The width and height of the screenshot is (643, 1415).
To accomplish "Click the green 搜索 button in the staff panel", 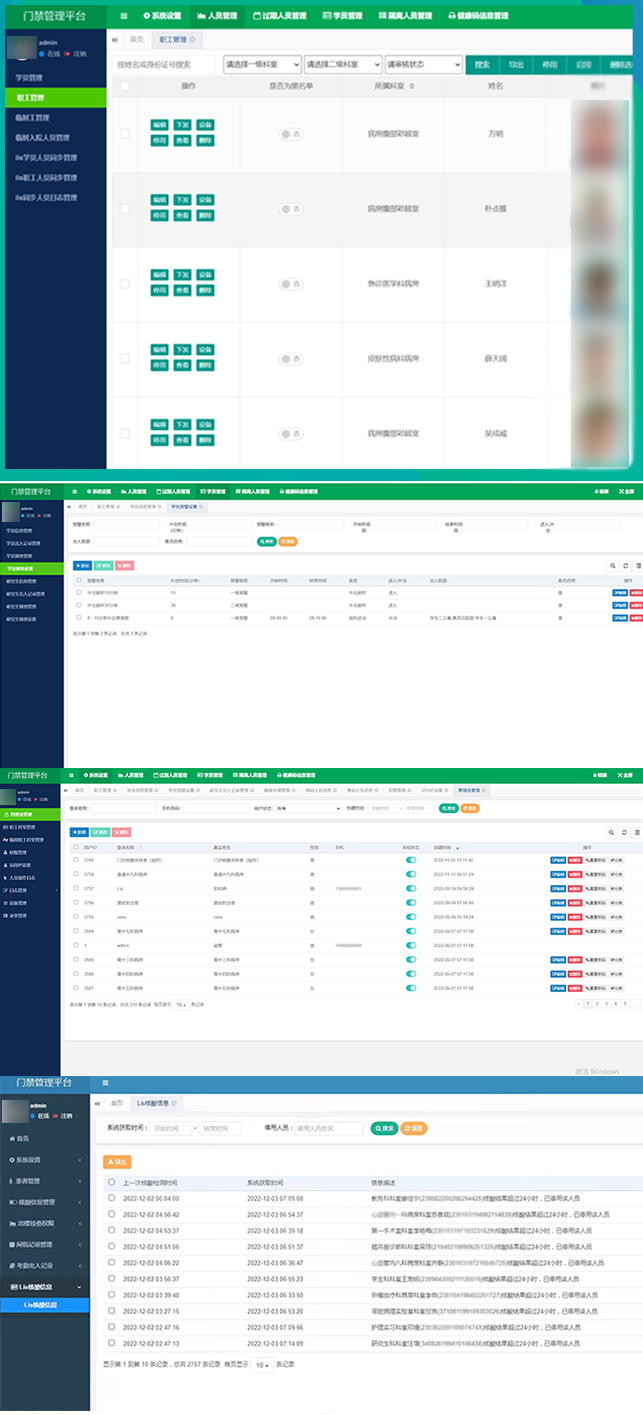I will (x=482, y=64).
